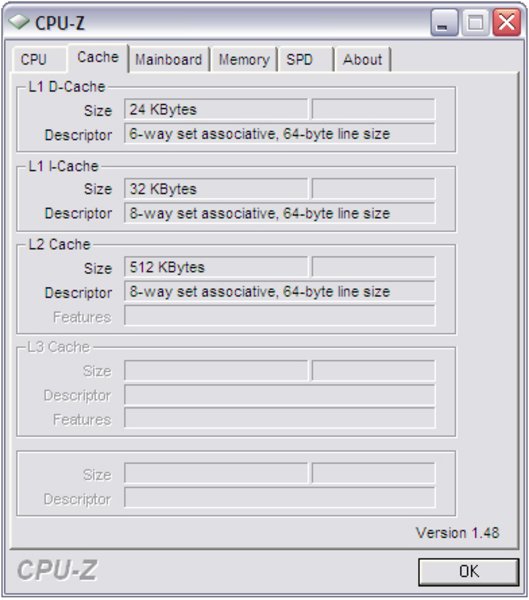Click the Version 1.48 label
The width and height of the screenshot is (529, 600).
457,533
